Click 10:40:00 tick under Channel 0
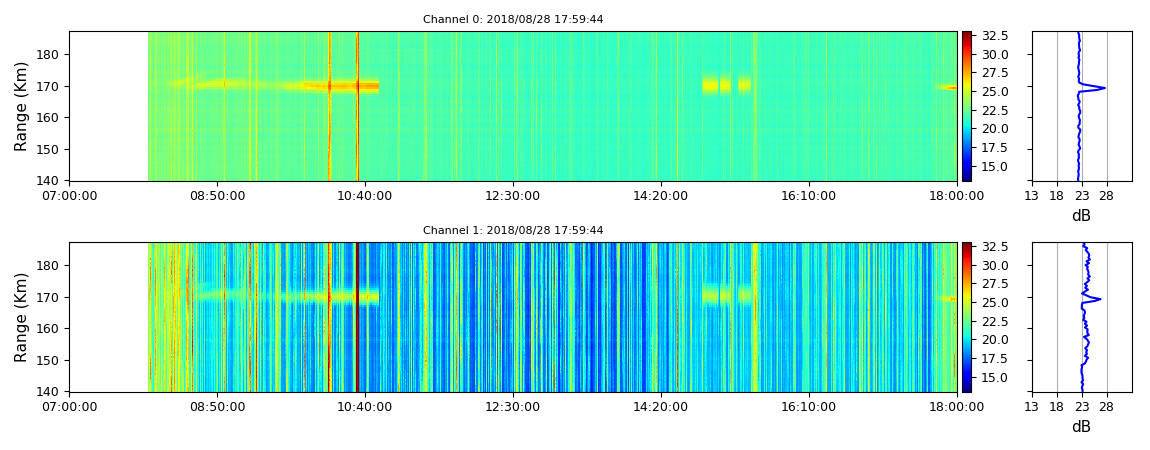Screen dimensions: 1150x450 coord(366,196)
